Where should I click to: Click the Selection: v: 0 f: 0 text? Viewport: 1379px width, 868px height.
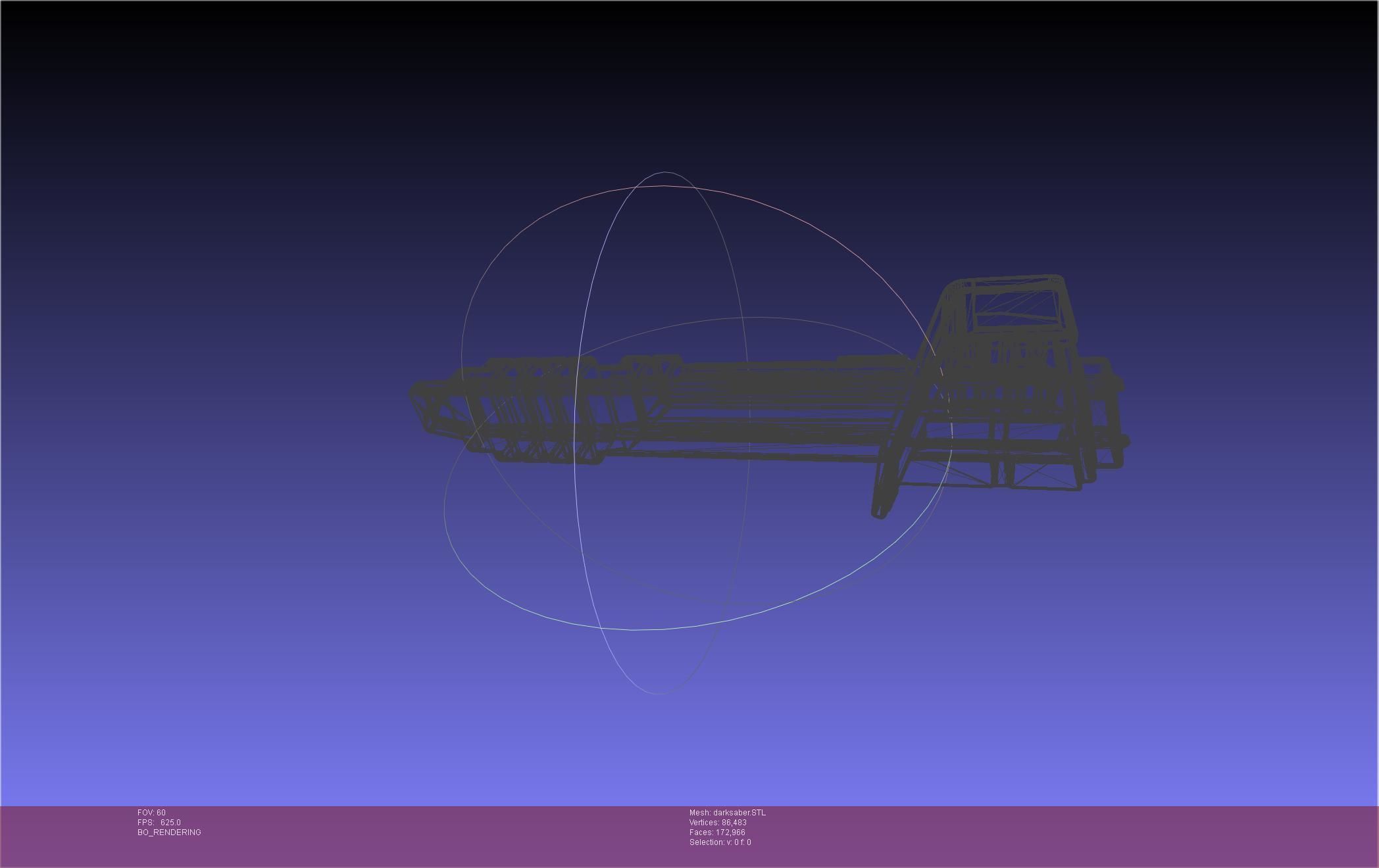[x=720, y=842]
